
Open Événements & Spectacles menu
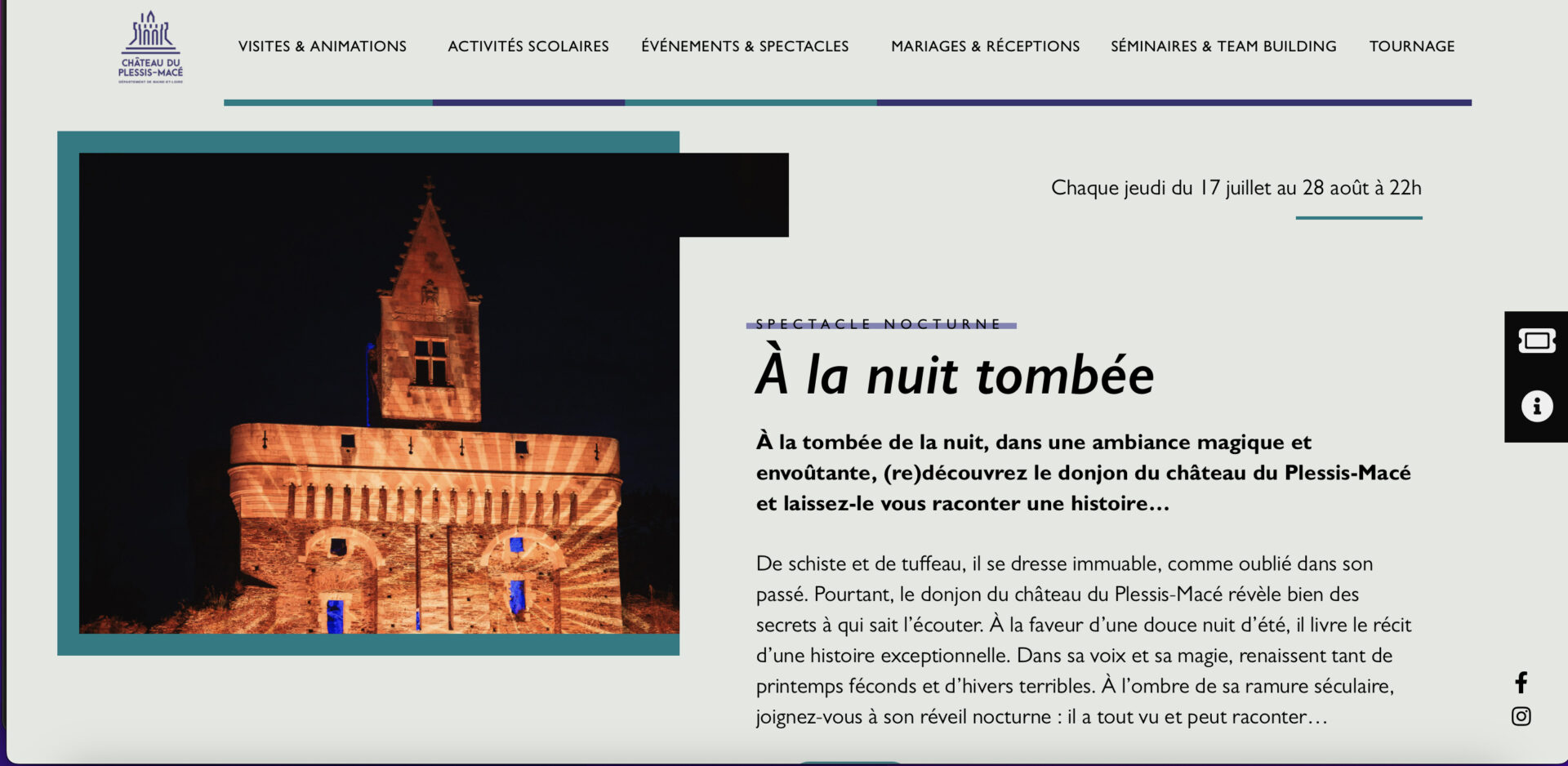click(745, 47)
